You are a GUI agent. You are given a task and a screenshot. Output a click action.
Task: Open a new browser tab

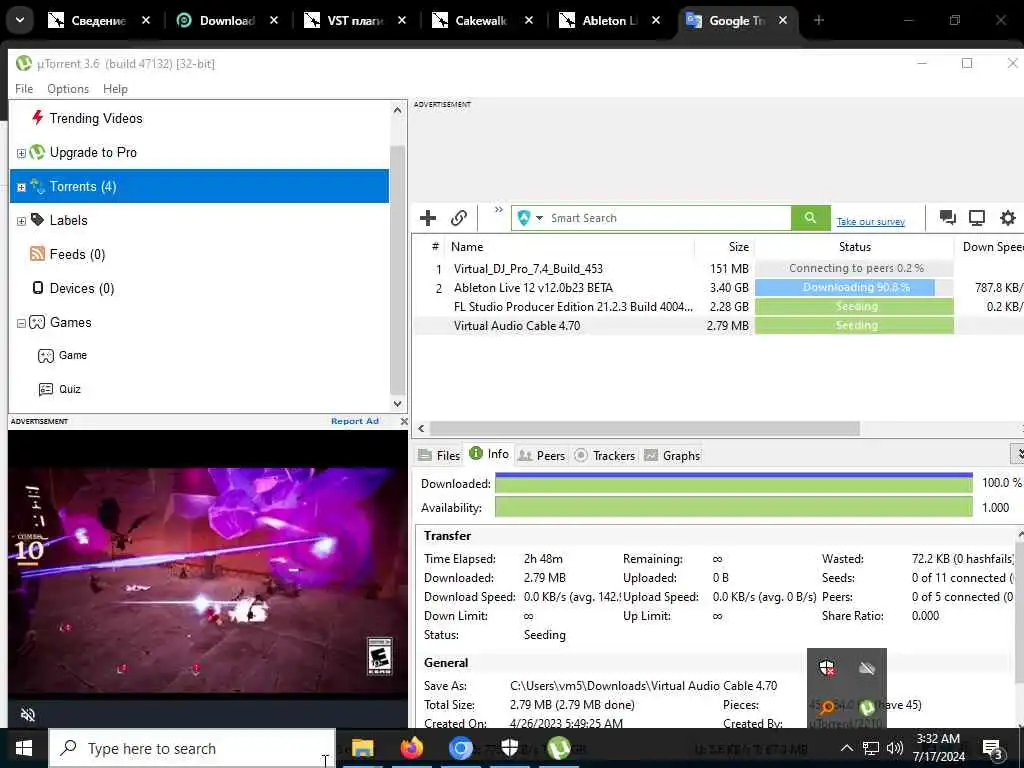pyautogui.click(x=819, y=20)
